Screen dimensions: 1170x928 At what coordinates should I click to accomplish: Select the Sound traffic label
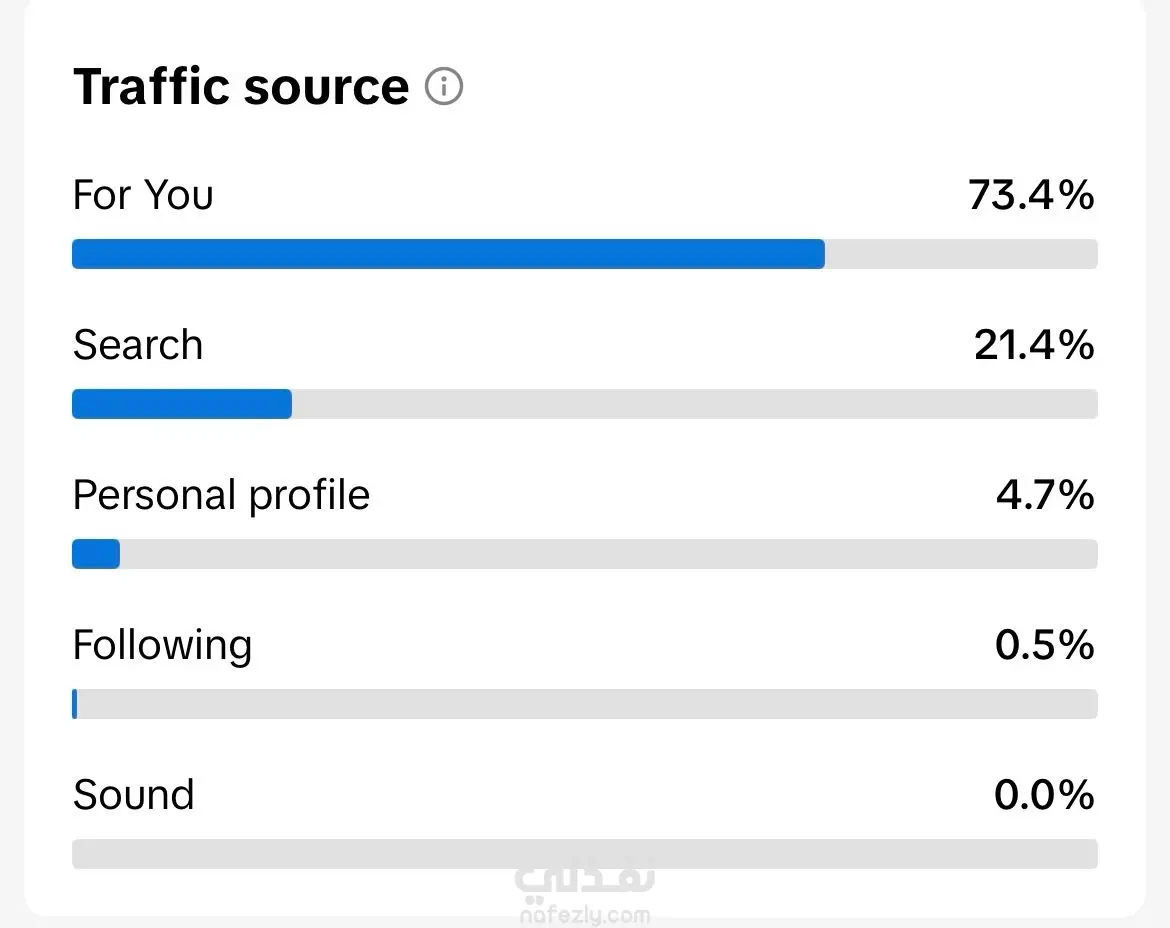pos(133,795)
